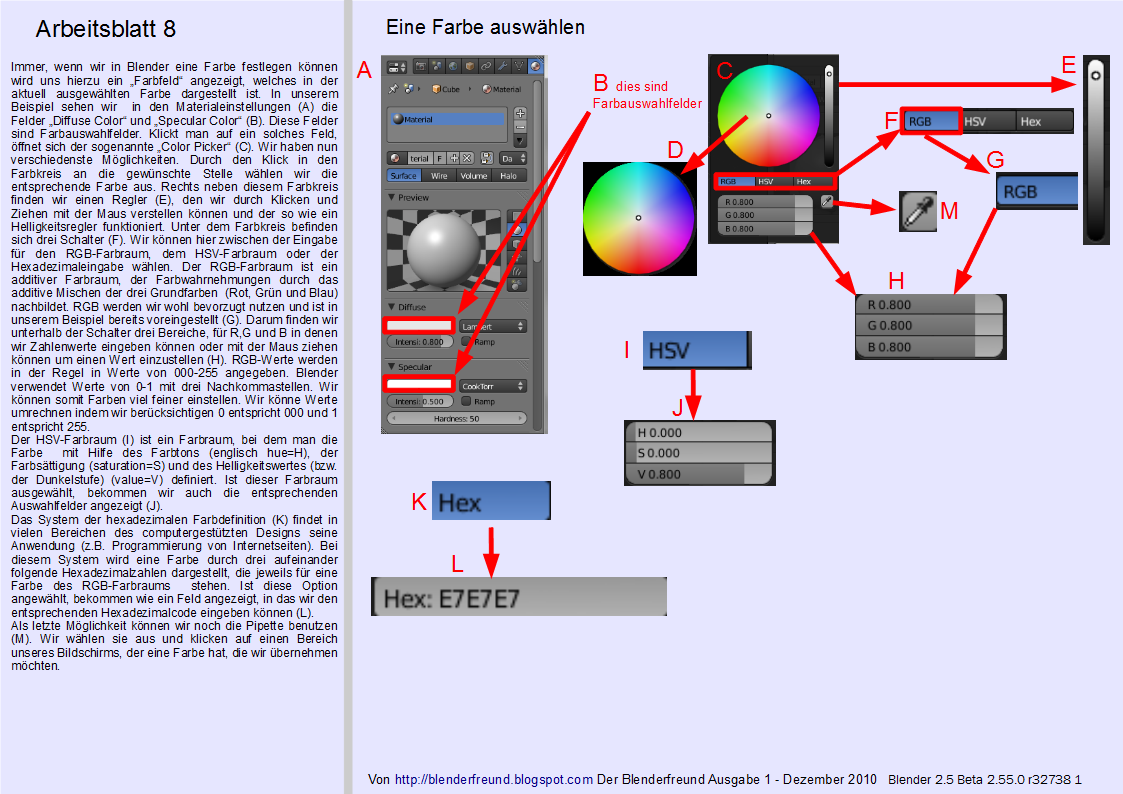
Task: Open the Specular color swatch
Action: (419, 384)
